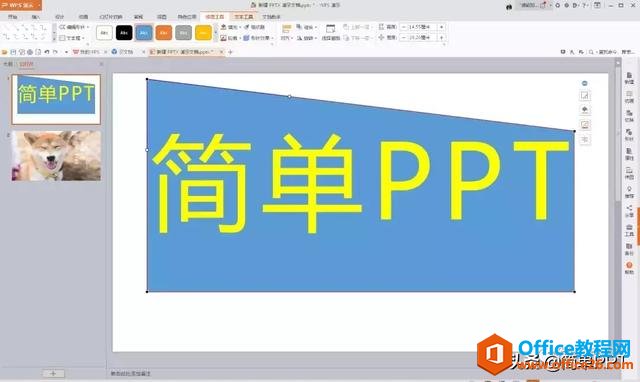The height and width of the screenshot is (382, 640).
Task: Decrease shape width with minus button
Action: click(x=403, y=38)
